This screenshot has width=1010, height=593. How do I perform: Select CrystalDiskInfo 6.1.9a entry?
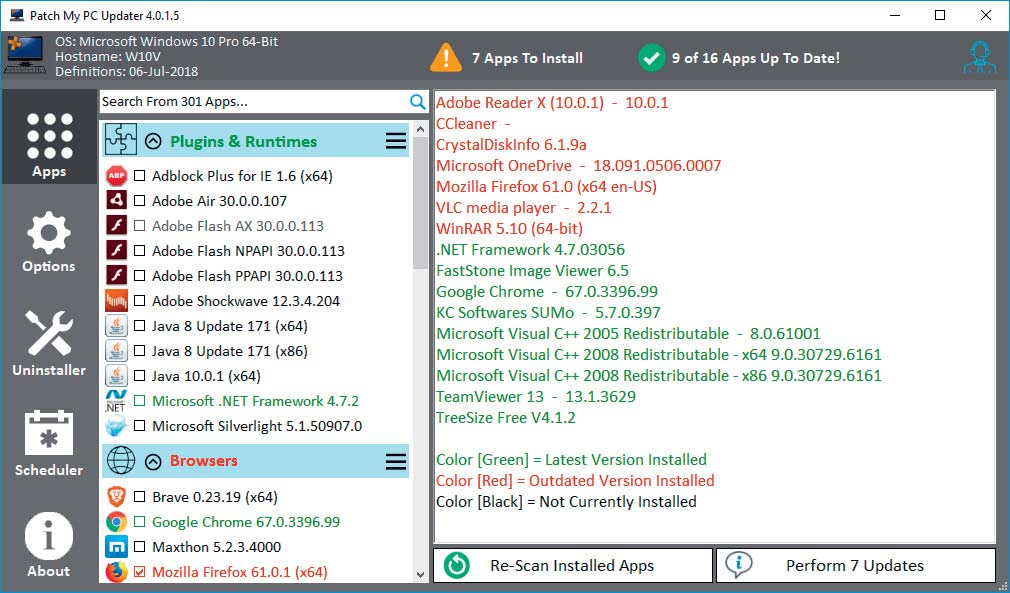click(x=511, y=144)
